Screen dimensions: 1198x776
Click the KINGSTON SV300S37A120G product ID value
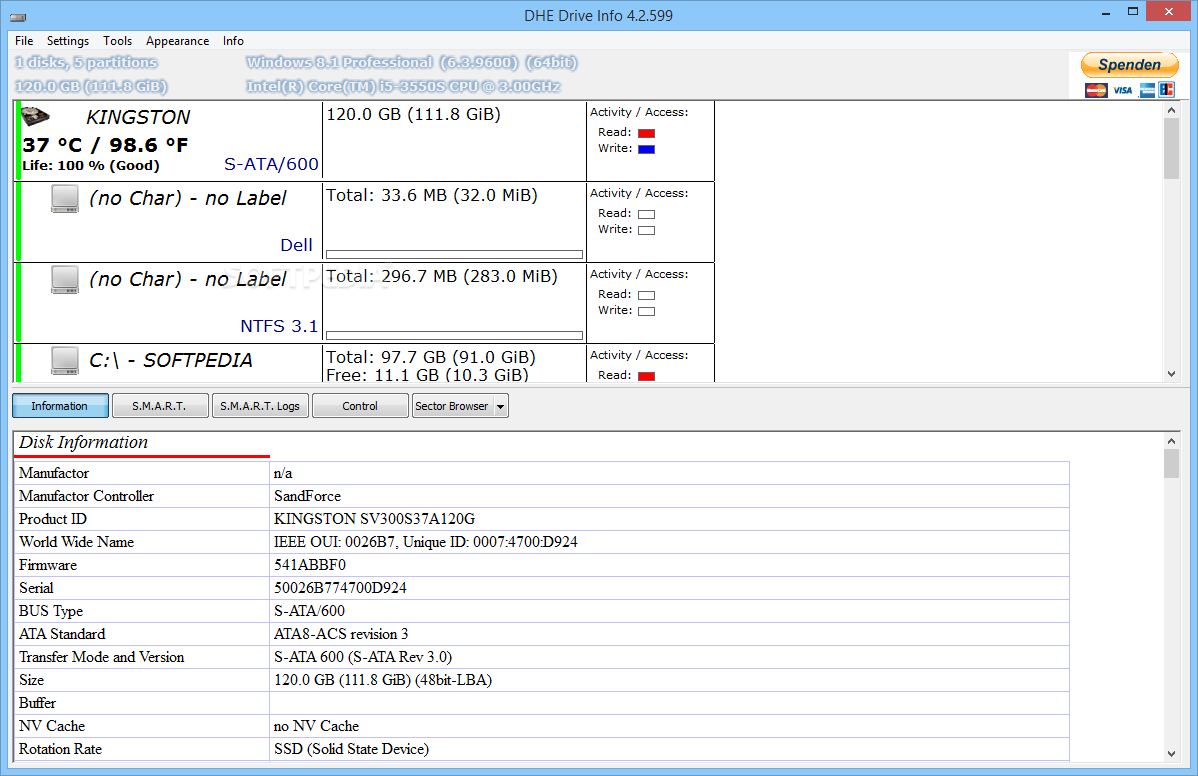pyautogui.click(x=374, y=519)
